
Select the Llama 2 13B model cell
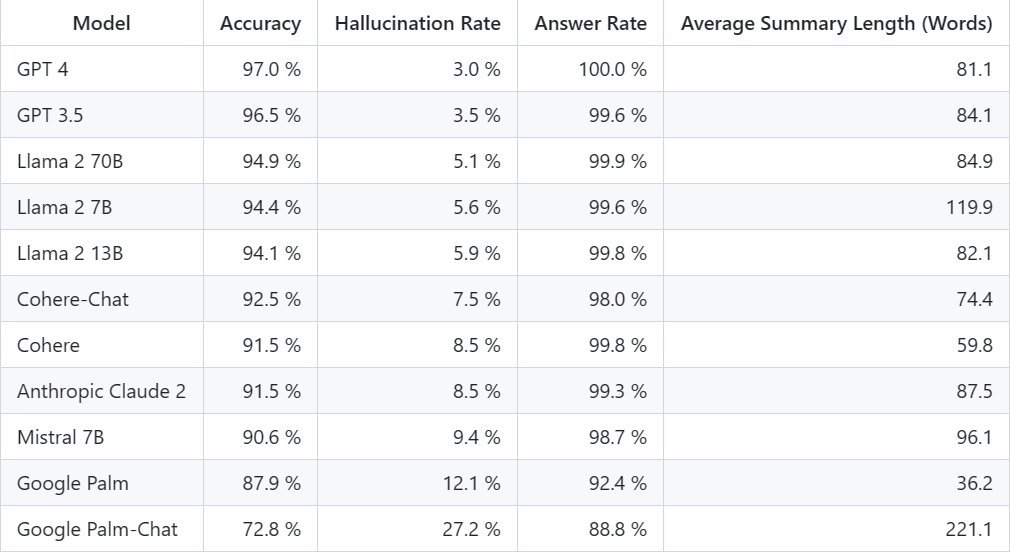102,253
